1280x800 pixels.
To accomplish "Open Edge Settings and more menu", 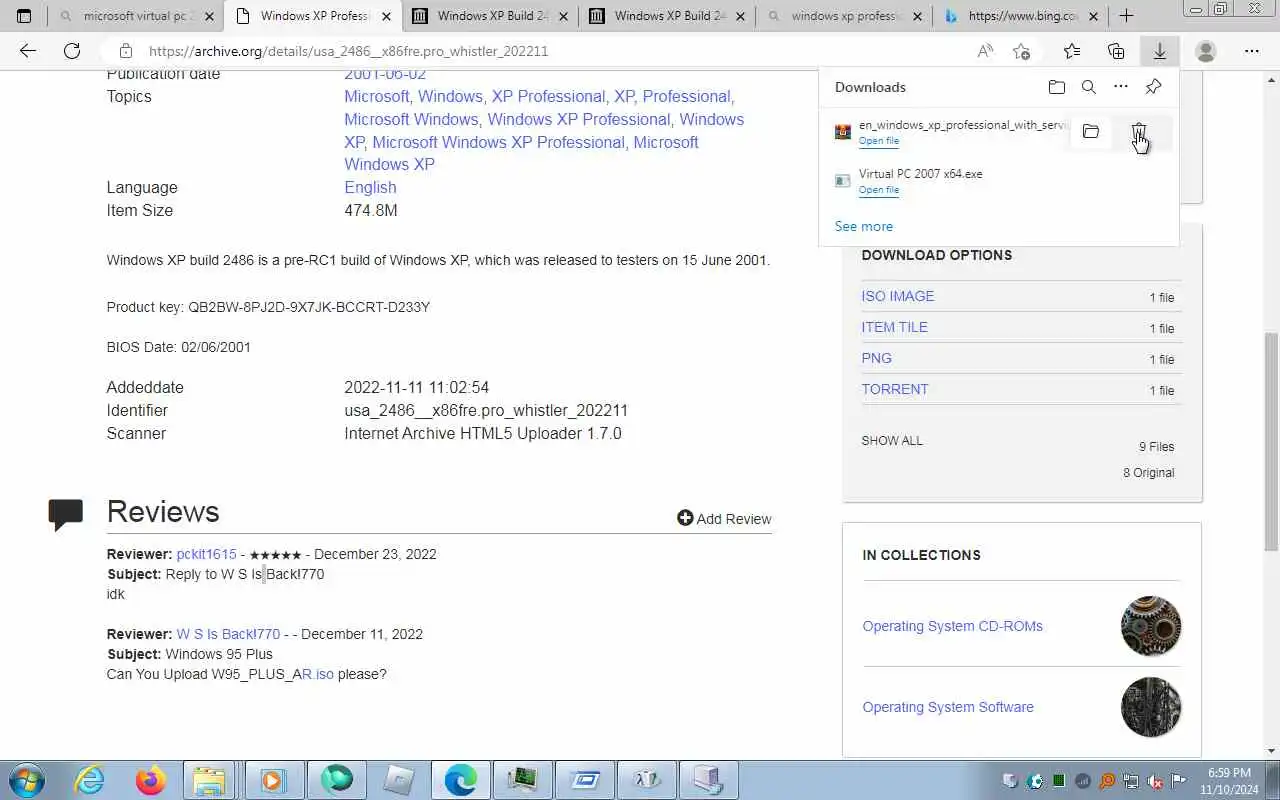I will (1252, 51).
